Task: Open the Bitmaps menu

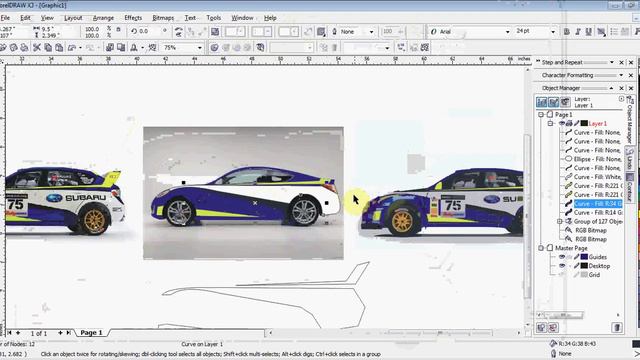Action: pos(163,18)
